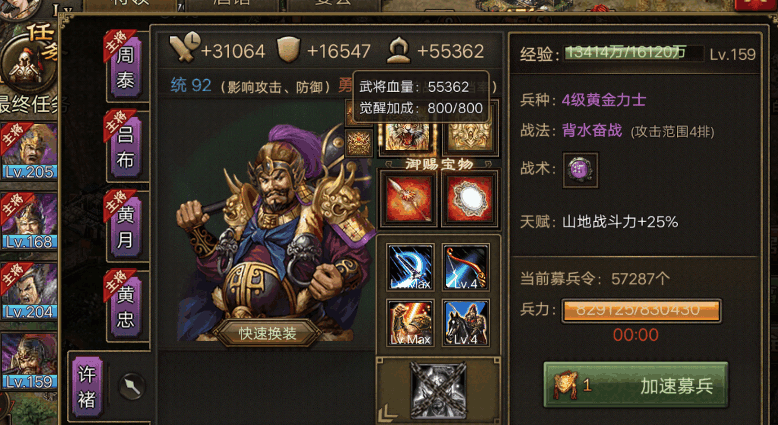The width and height of the screenshot is (778, 425).
Task: Open the purple tactic orb icon
Action: (x=580, y=170)
